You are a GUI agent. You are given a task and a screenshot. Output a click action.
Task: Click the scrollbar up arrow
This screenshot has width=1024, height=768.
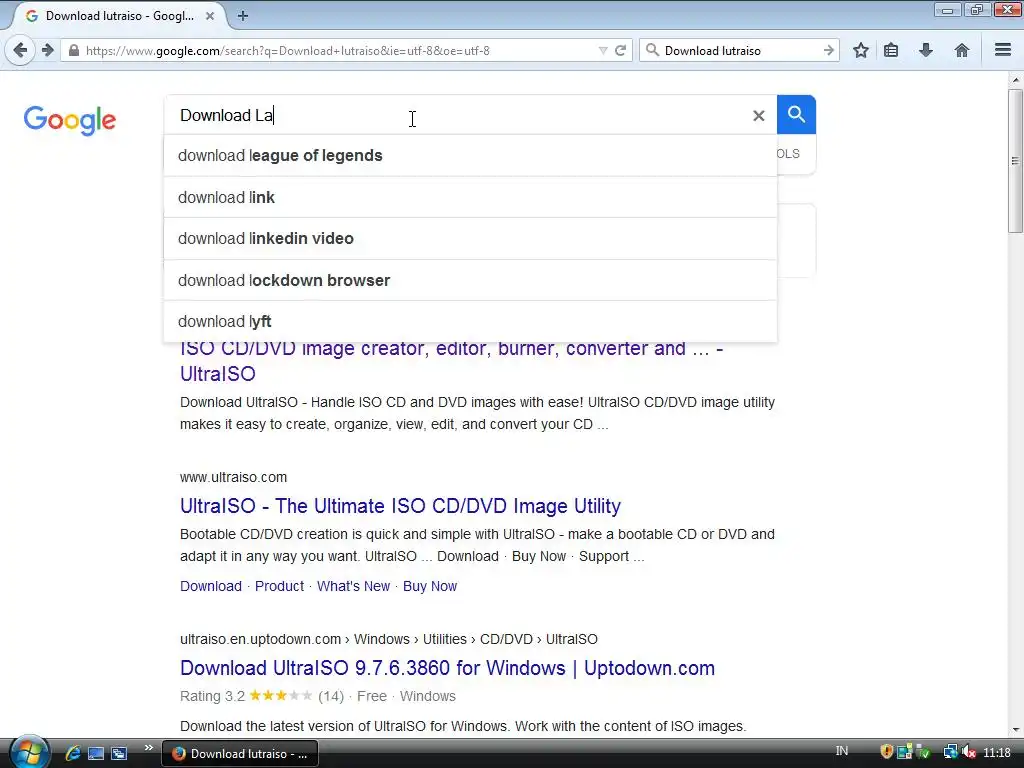click(1016, 80)
